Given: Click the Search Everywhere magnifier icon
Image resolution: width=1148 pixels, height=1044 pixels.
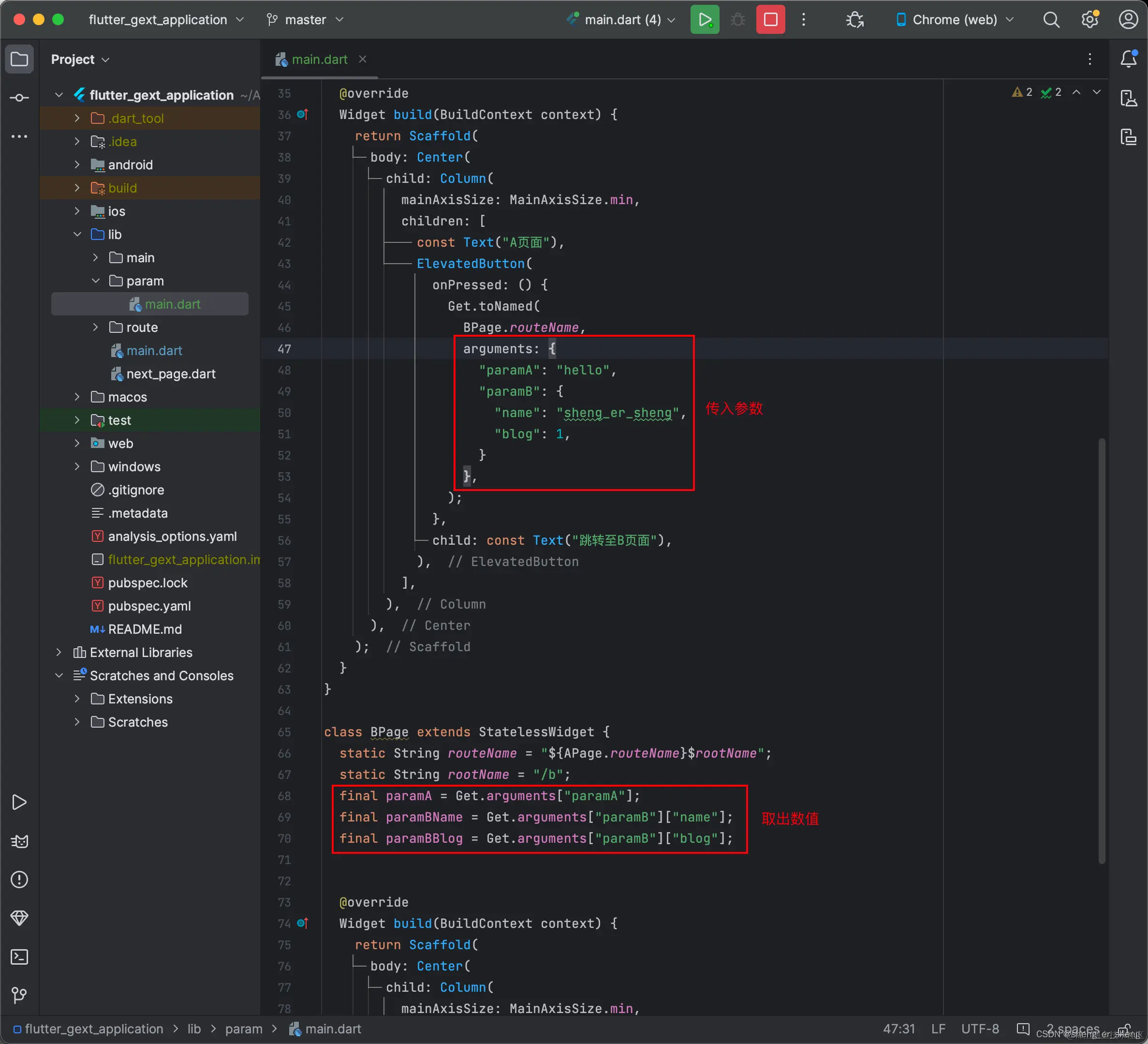Looking at the screenshot, I should (x=1051, y=20).
